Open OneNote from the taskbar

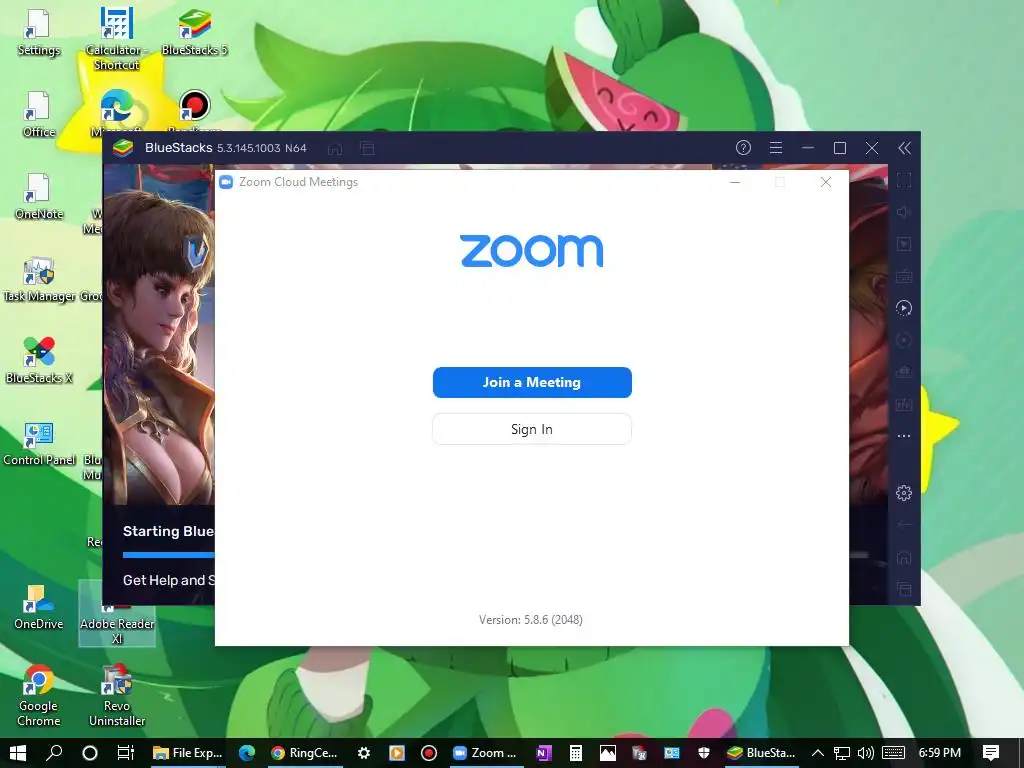click(x=543, y=753)
